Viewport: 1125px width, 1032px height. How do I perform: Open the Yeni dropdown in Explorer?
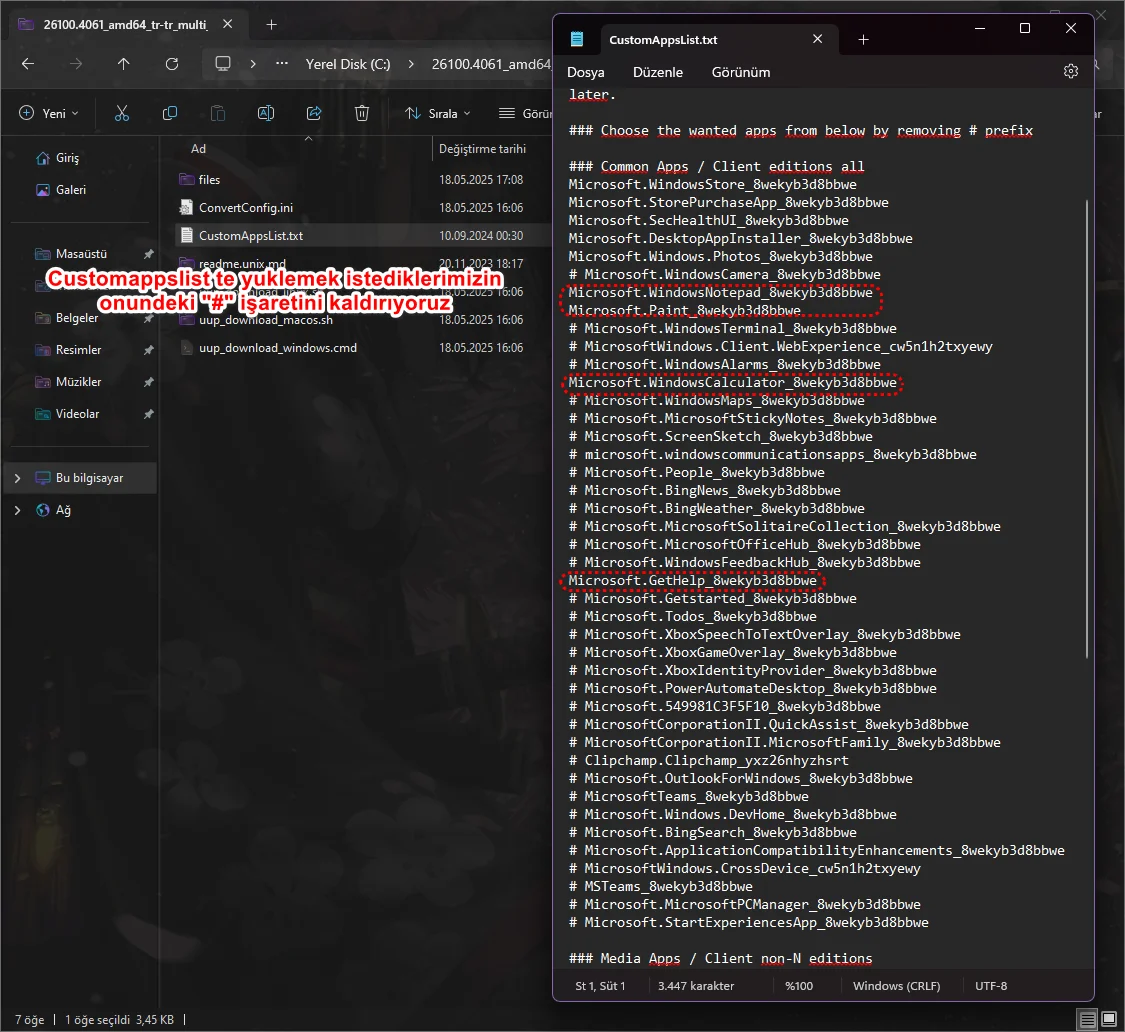[x=49, y=113]
